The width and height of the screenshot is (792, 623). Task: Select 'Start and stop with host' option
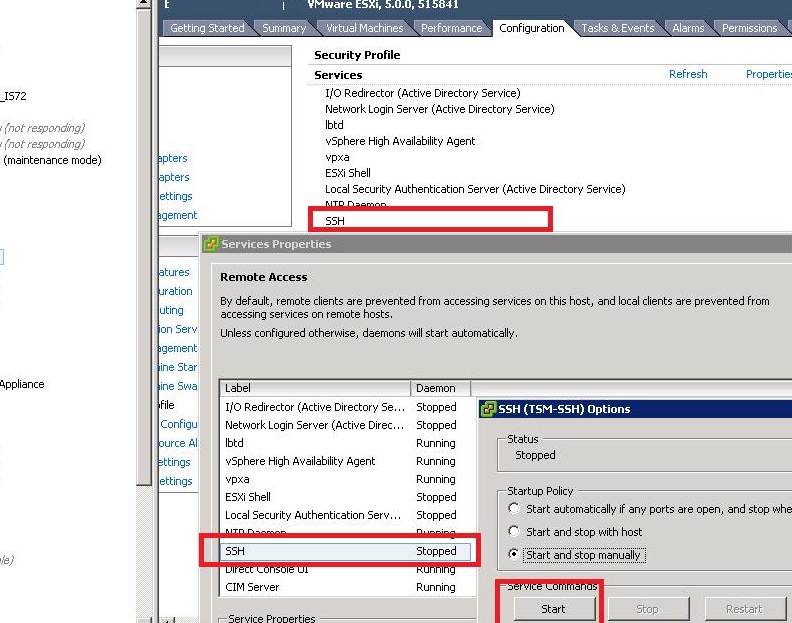click(514, 531)
